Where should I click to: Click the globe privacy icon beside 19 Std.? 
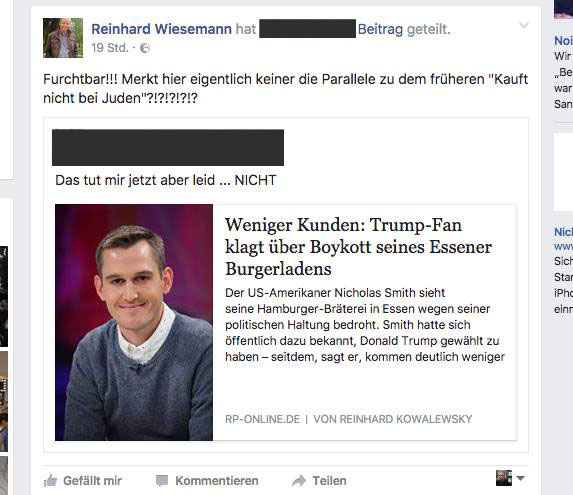(x=145, y=48)
